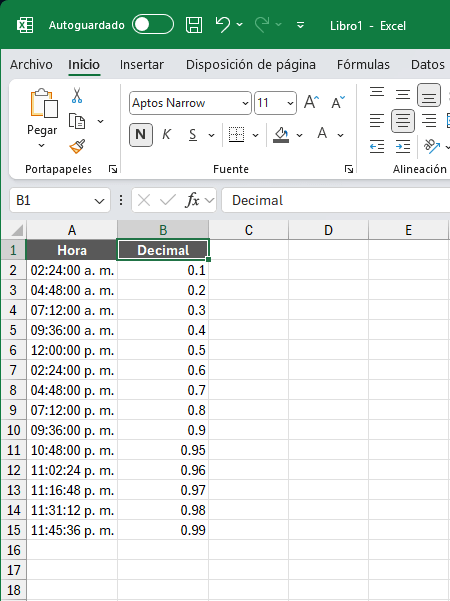Screen dimensions: 450x601
Task: Align text to the right
Action: pos(429,121)
